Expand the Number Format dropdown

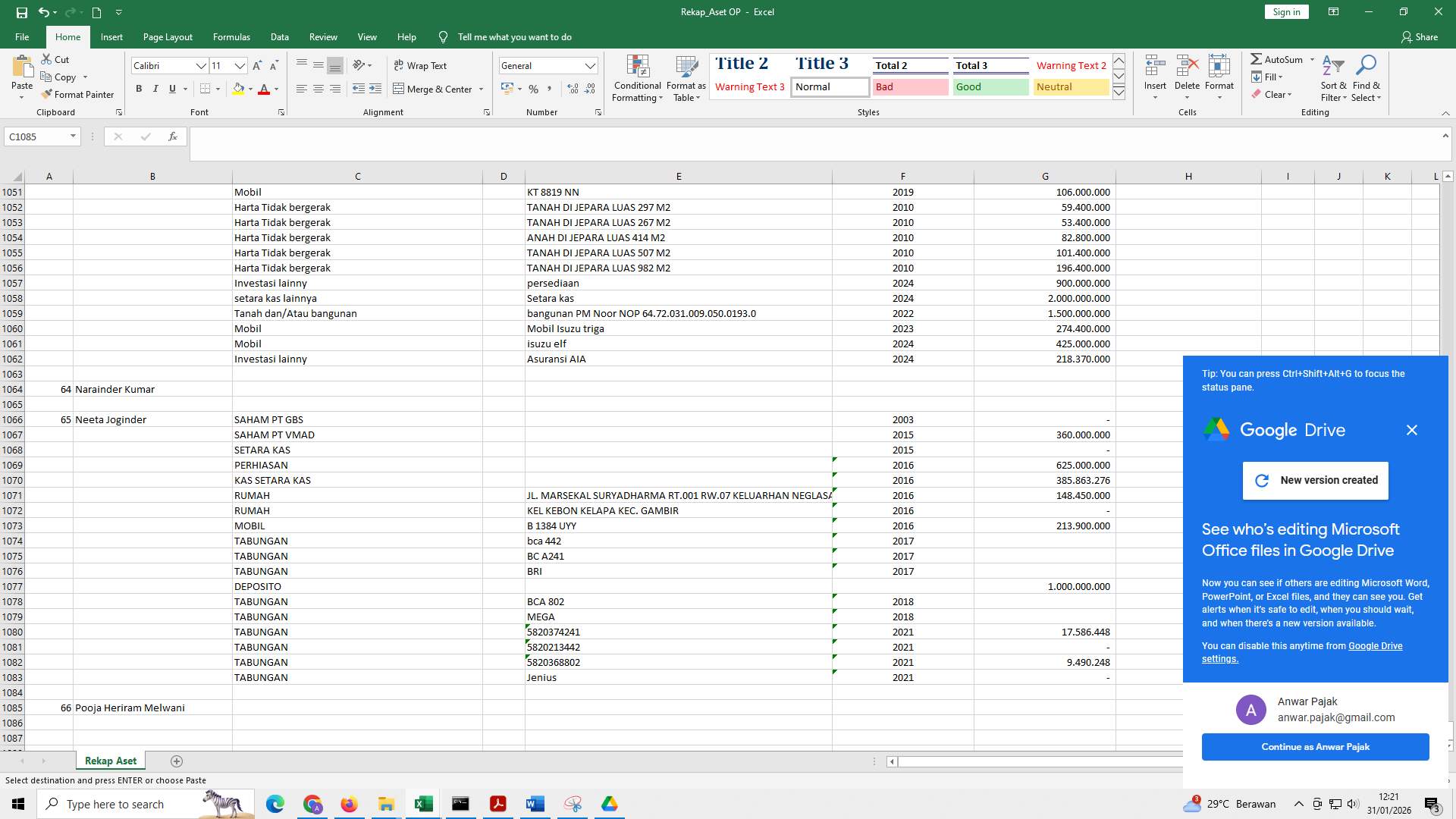pyautogui.click(x=591, y=65)
